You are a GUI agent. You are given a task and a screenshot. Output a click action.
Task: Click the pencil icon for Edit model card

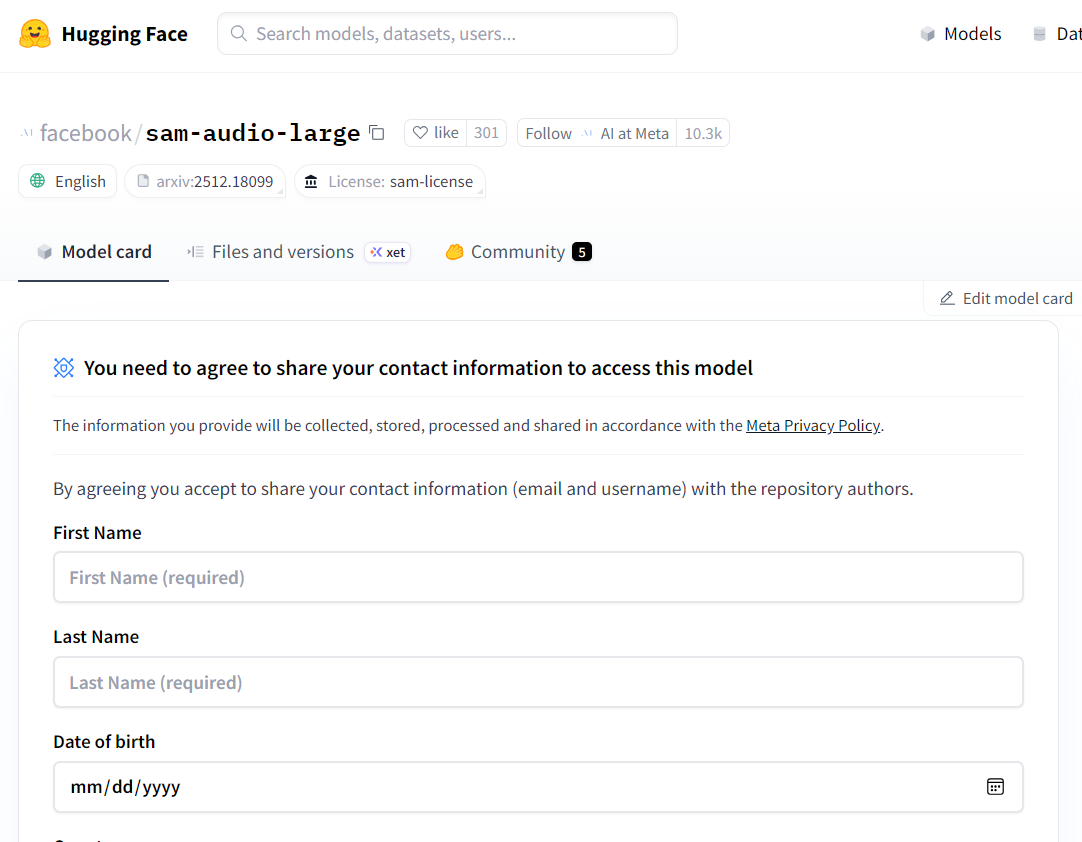click(946, 298)
